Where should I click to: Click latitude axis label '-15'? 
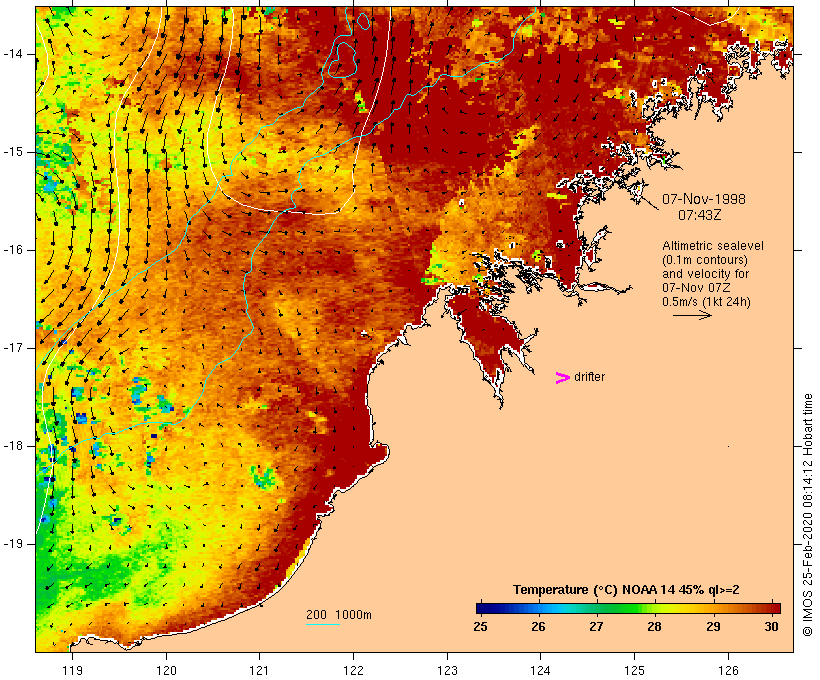point(13,152)
